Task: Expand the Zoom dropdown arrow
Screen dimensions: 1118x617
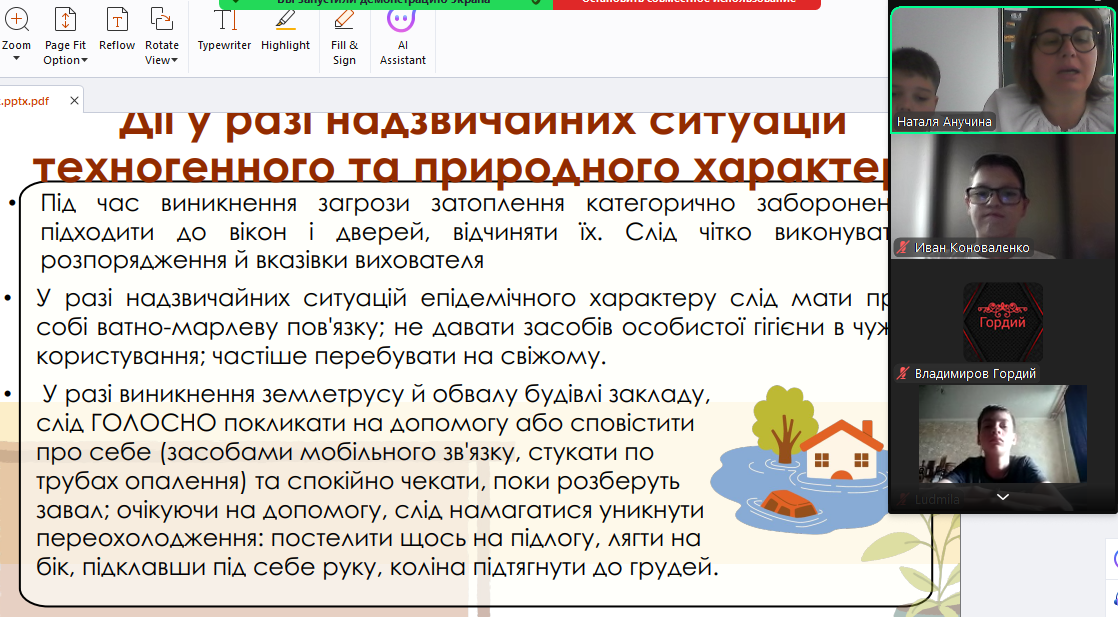Action: (x=16, y=60)
